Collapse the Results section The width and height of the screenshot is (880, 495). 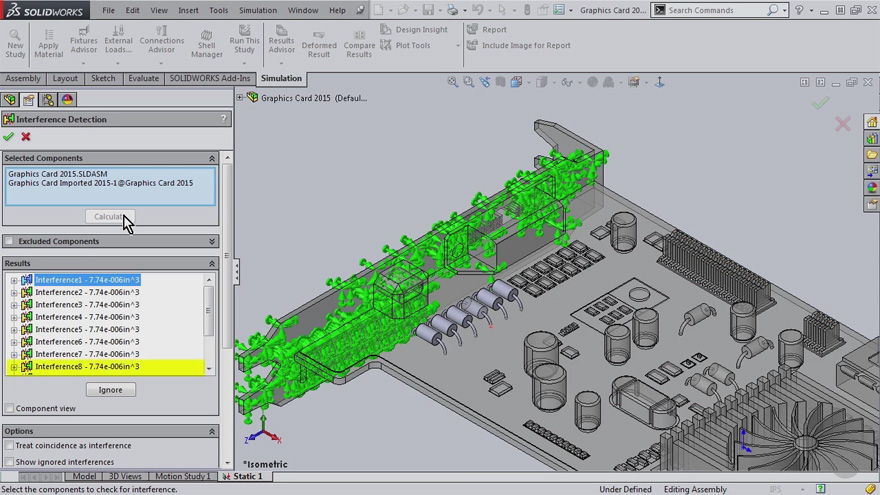[x=212, y=263]
